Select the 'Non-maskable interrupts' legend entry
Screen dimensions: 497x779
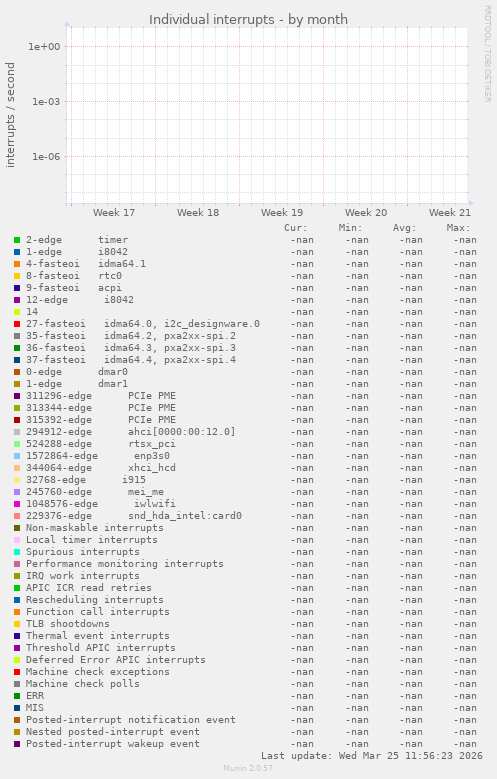pyautogui.click(x=95, y=528)
